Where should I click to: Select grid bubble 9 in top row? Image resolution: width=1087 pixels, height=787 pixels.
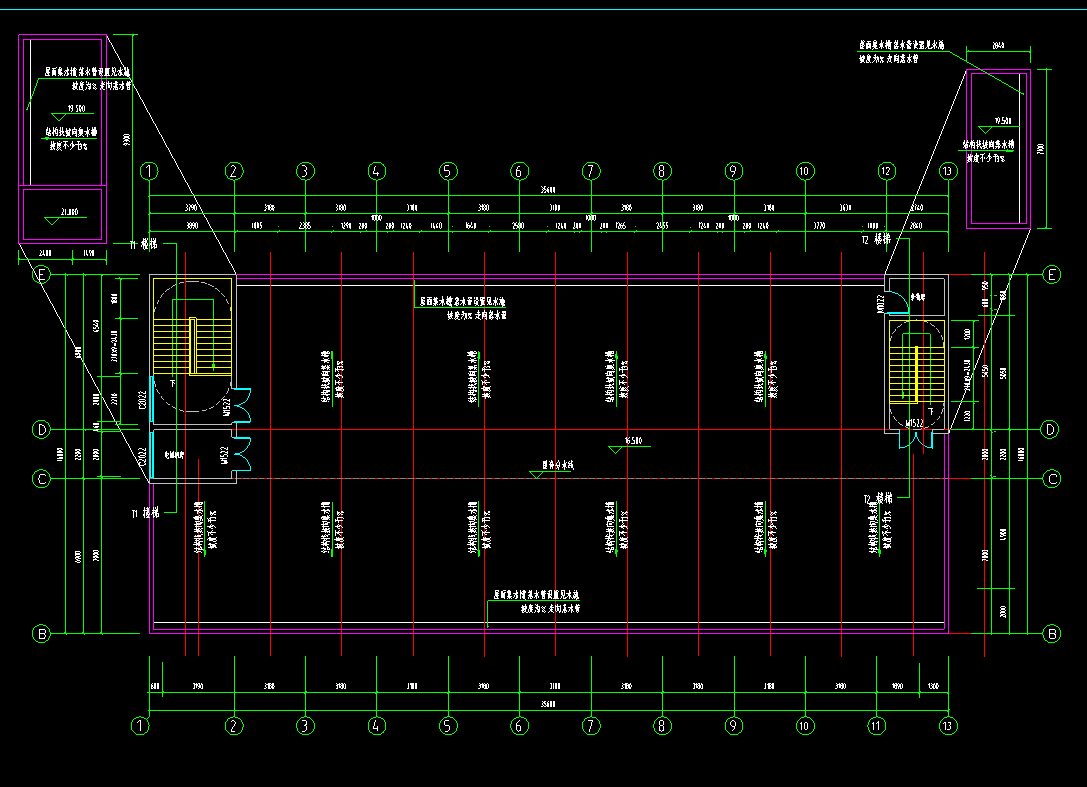click(733, 171)
